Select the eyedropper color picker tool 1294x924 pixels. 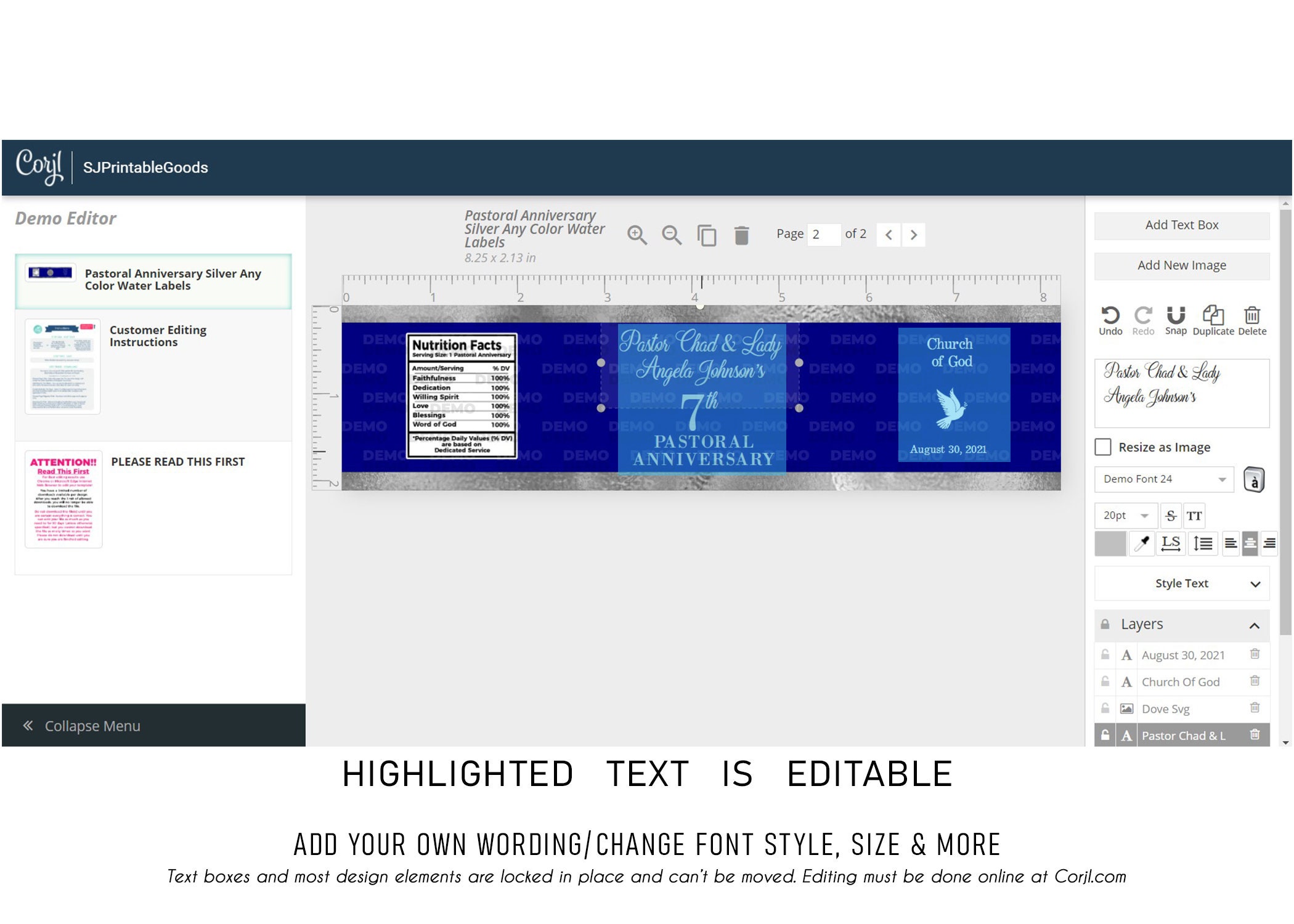pos(1142,543)
